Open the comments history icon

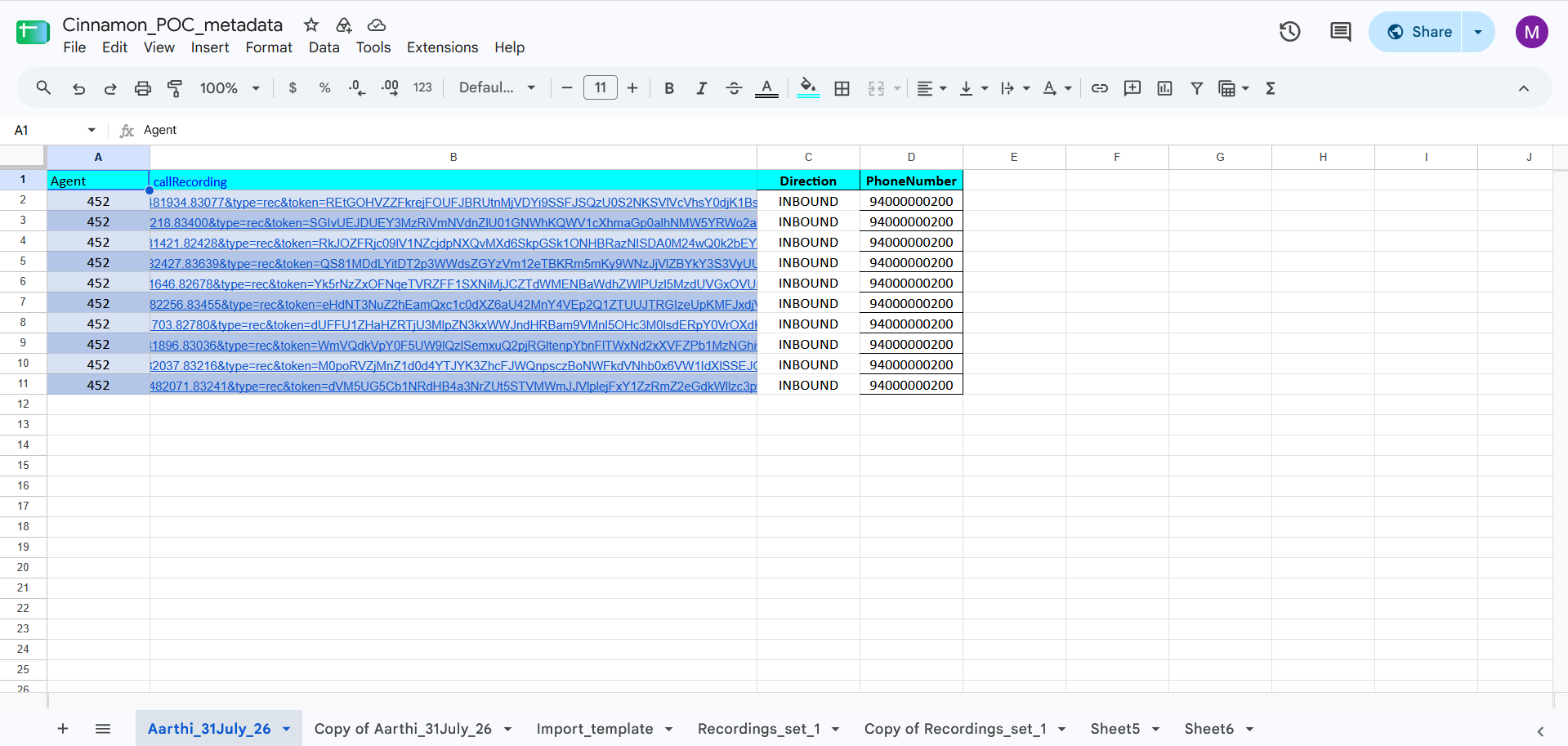pos(1340,32)
